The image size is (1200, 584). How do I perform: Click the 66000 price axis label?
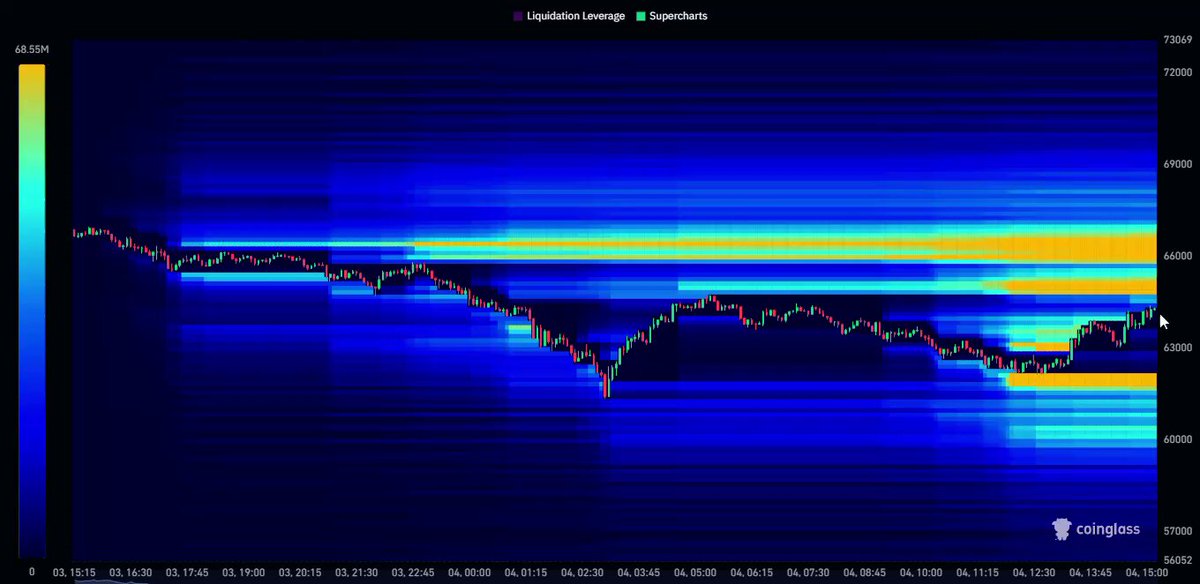point(1178,256)
